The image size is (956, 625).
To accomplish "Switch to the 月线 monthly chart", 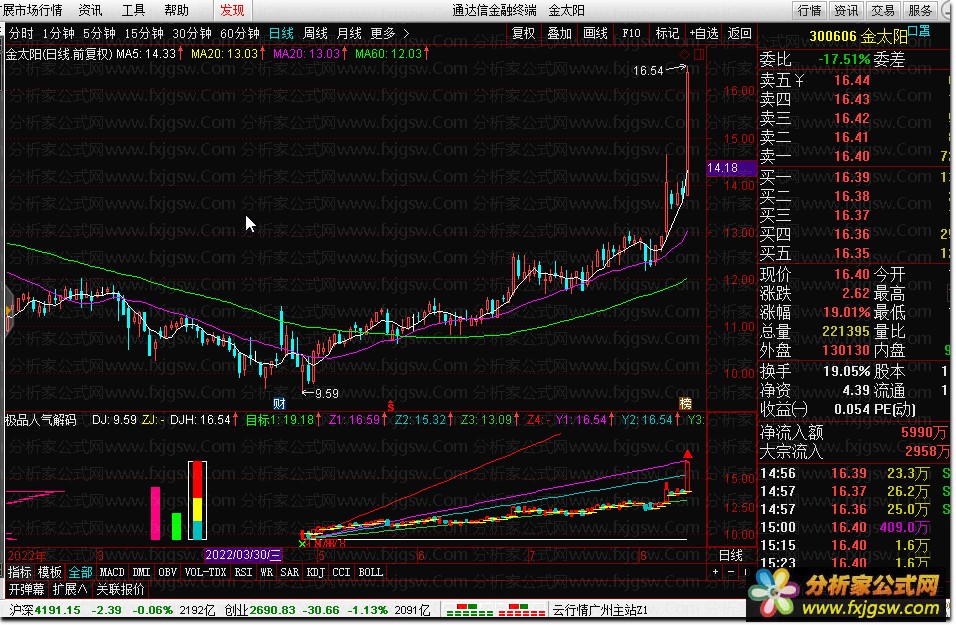I will (350, 34).
